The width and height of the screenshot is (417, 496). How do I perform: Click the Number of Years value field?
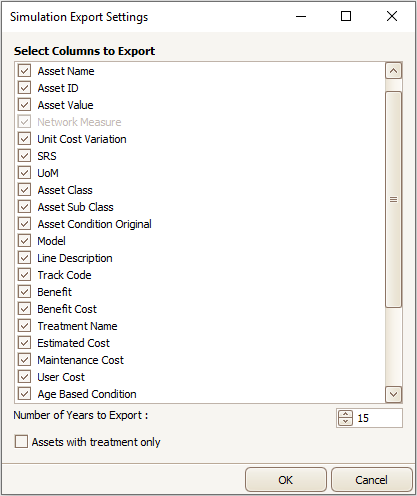click(378, 418)
